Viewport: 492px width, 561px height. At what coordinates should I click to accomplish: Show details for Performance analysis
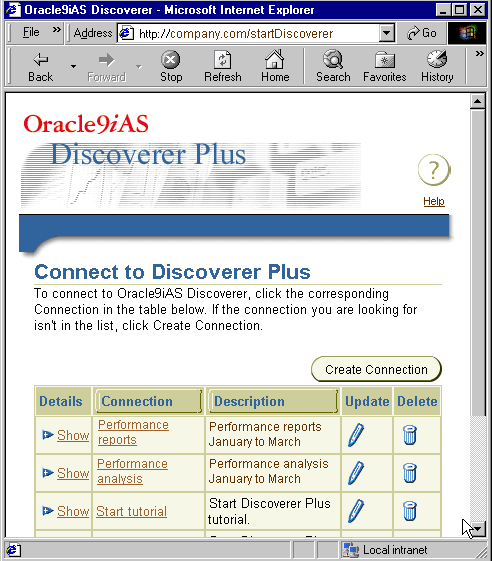point(73,473)
